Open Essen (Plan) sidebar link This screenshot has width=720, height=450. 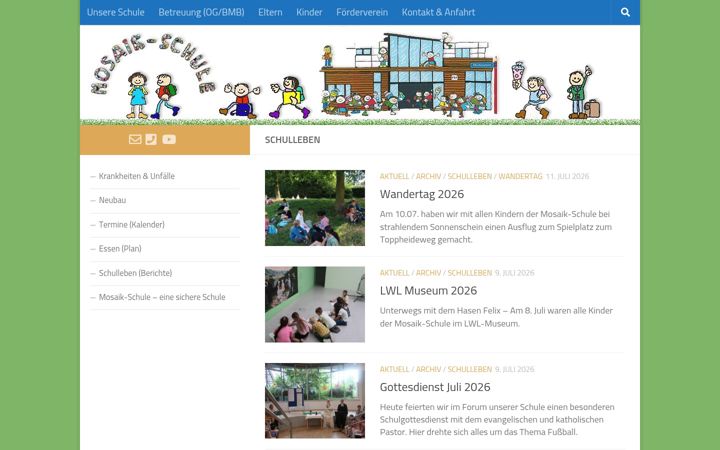click(120, 248)
